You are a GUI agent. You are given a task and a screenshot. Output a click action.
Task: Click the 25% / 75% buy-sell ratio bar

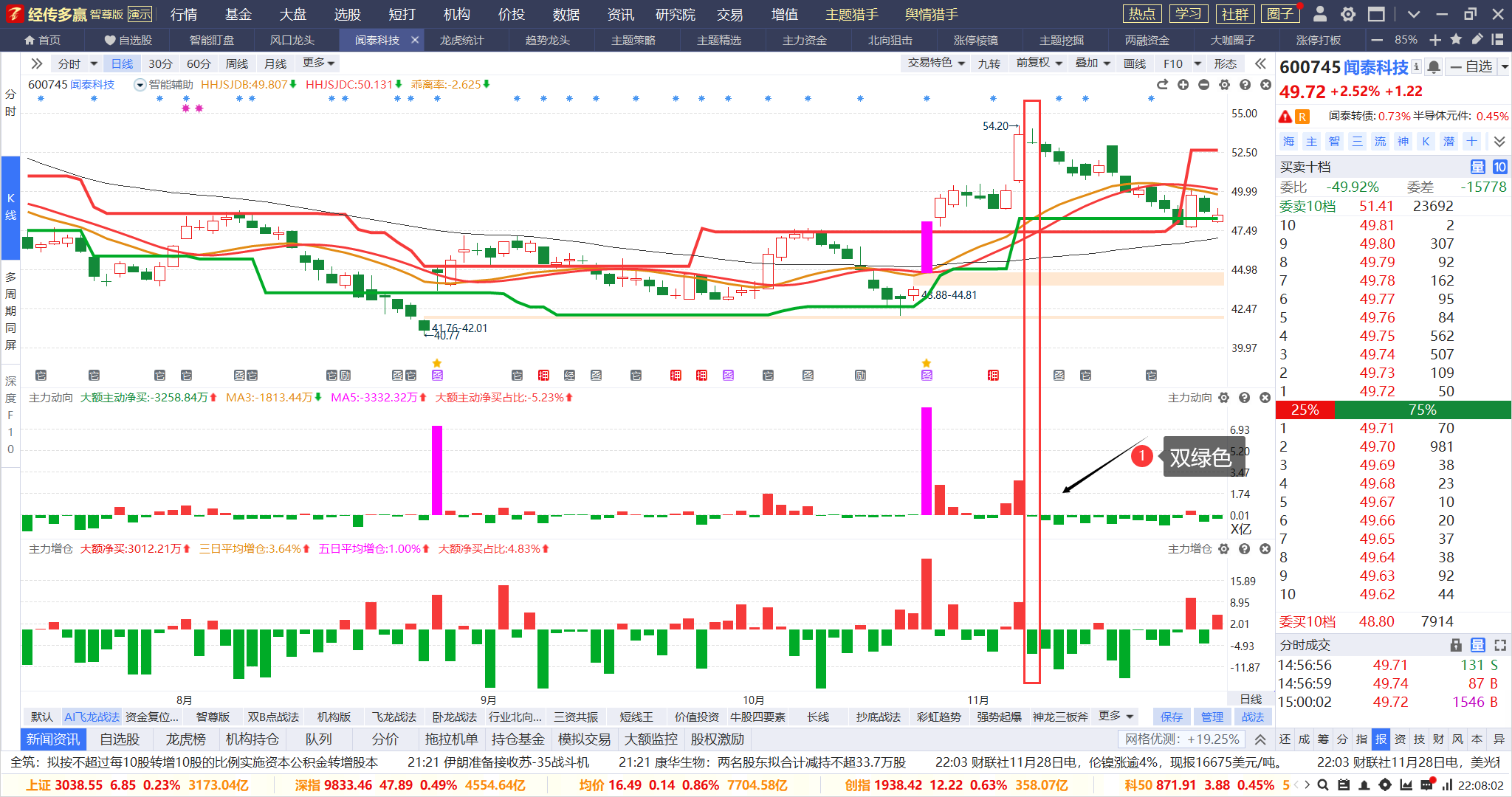1393,410
